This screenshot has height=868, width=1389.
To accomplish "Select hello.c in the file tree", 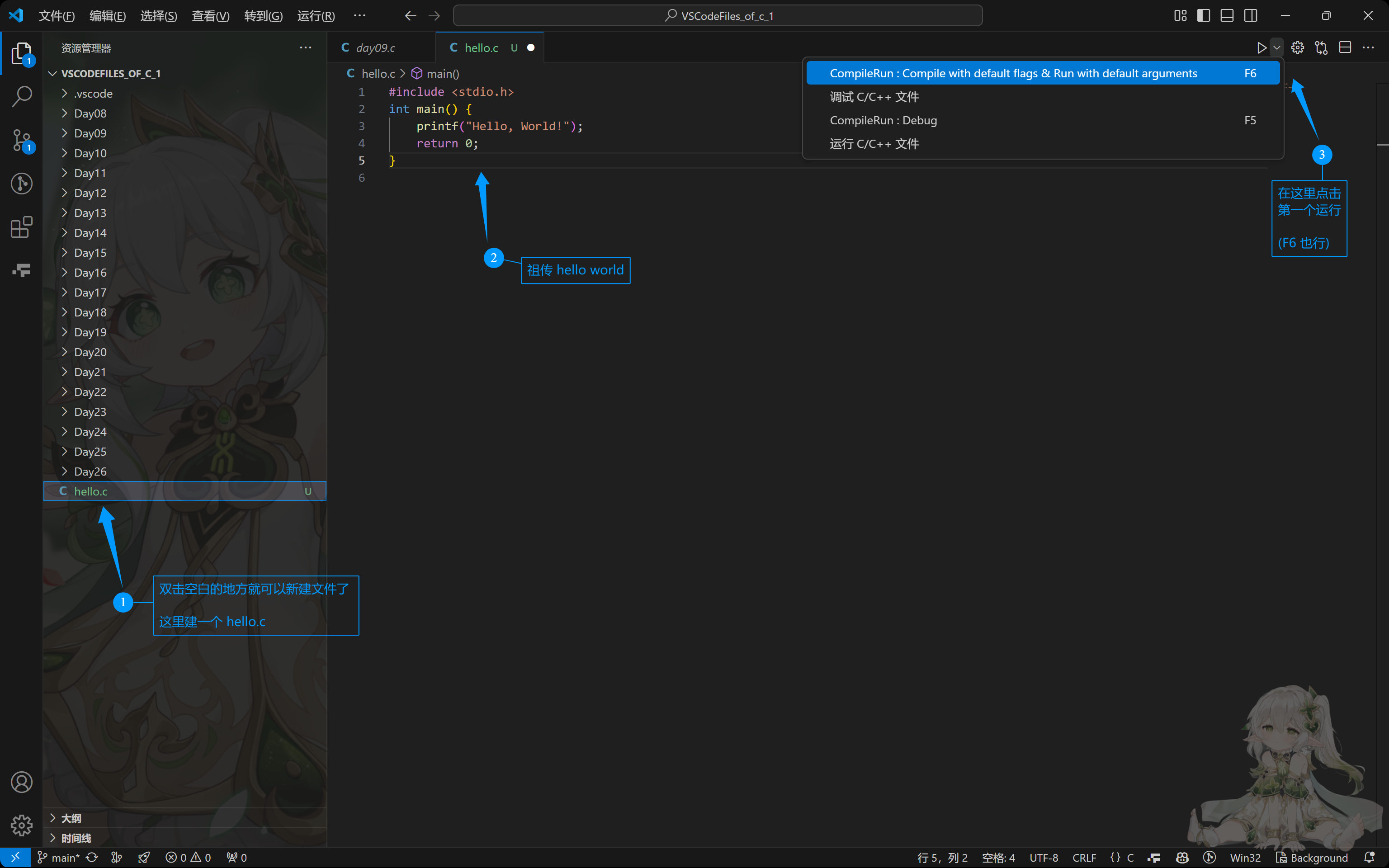I will (185, 491).
